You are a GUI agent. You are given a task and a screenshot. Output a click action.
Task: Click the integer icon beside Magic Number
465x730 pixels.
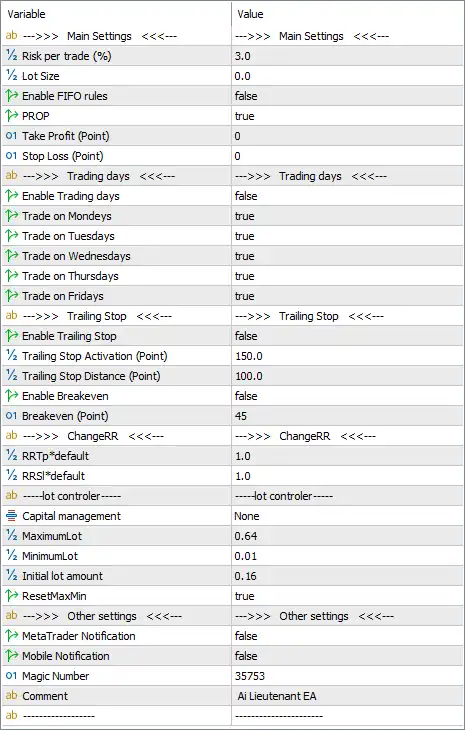(11, 676)
